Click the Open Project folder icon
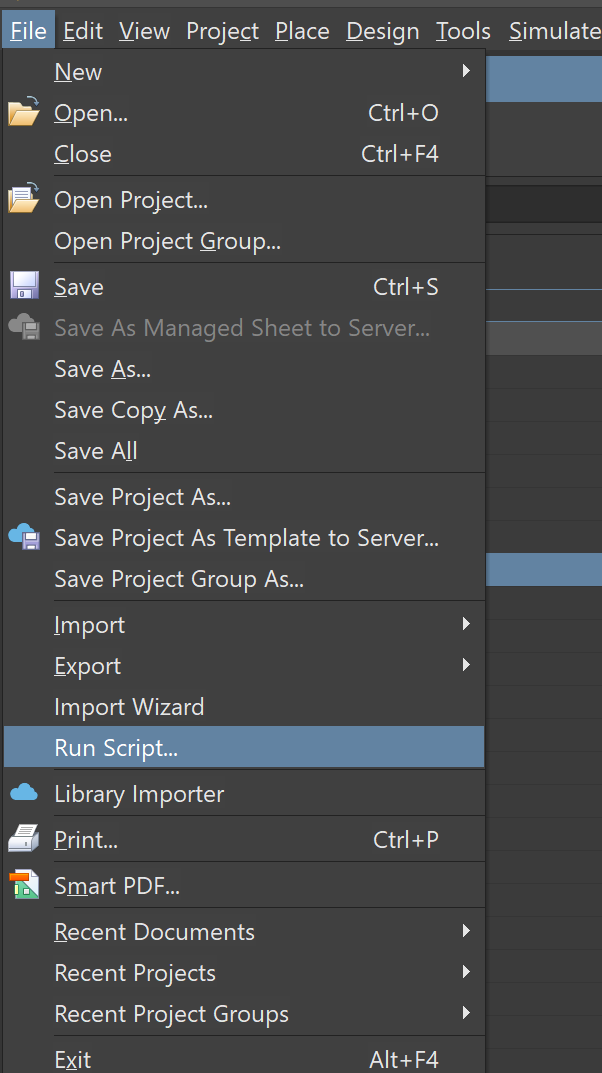The image size is (602, 1073). [23, 199]
